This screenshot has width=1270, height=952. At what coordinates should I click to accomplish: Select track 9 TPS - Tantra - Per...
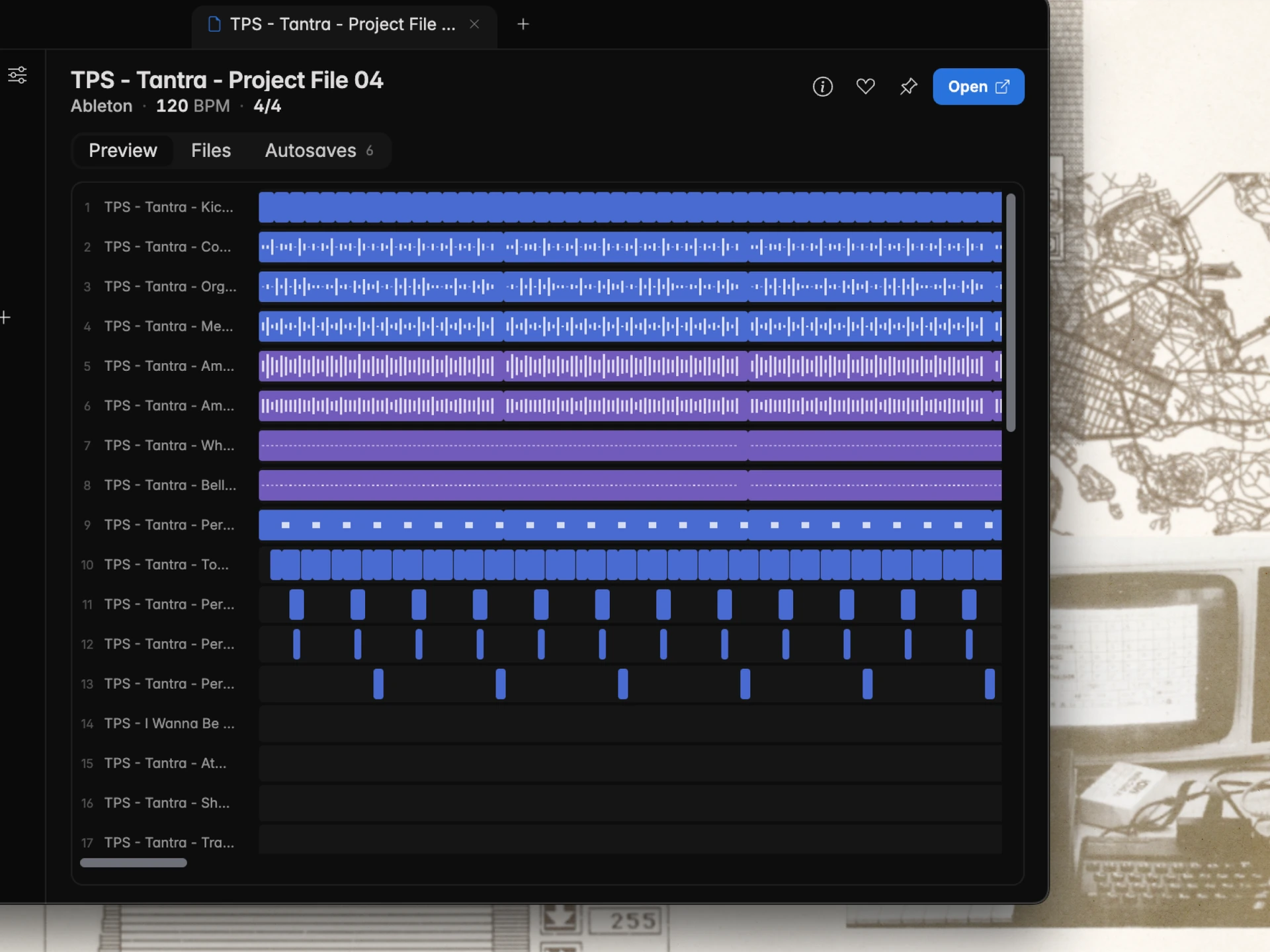[168, 525]
